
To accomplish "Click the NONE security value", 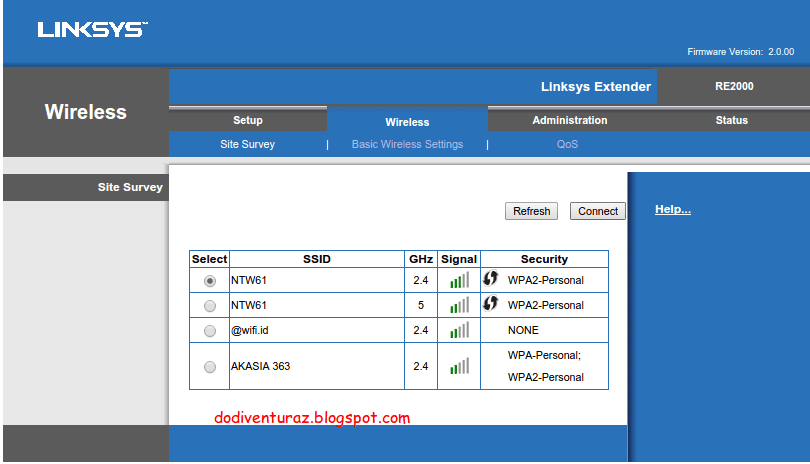I will click(523, 330).
